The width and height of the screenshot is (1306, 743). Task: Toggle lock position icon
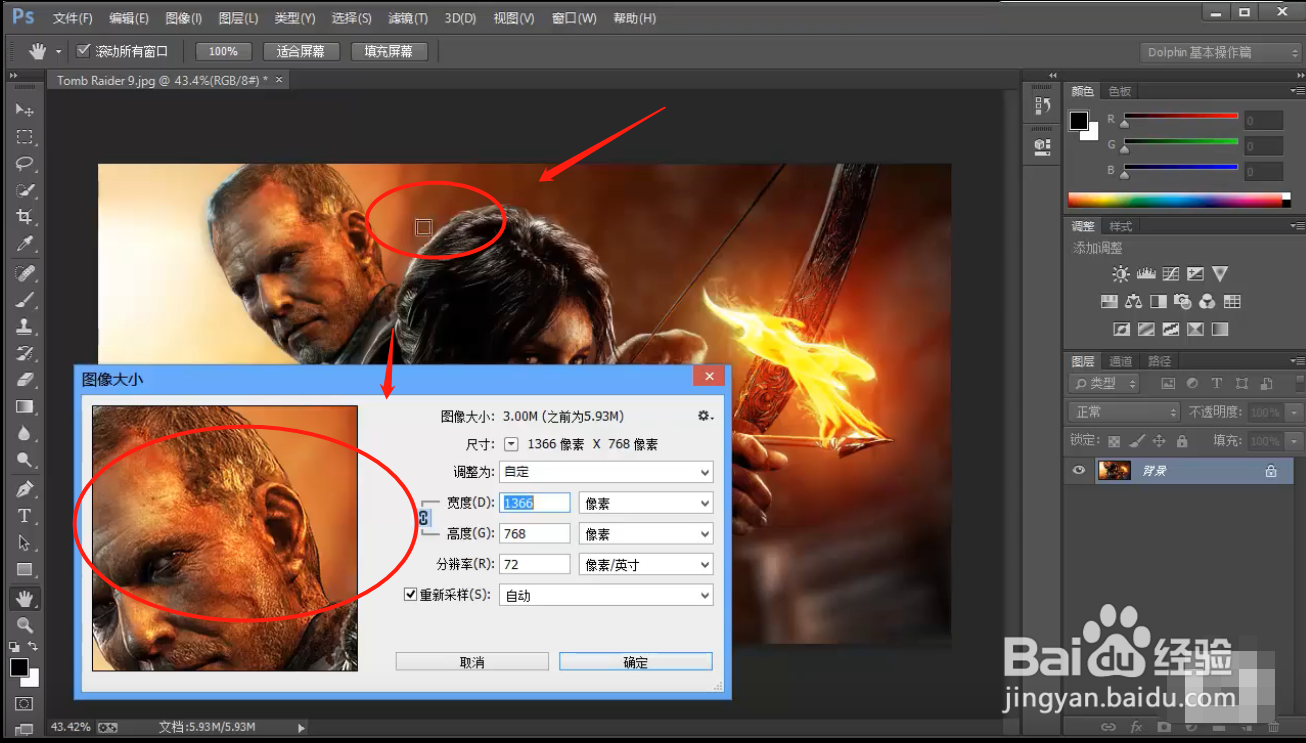(1159, 441)
